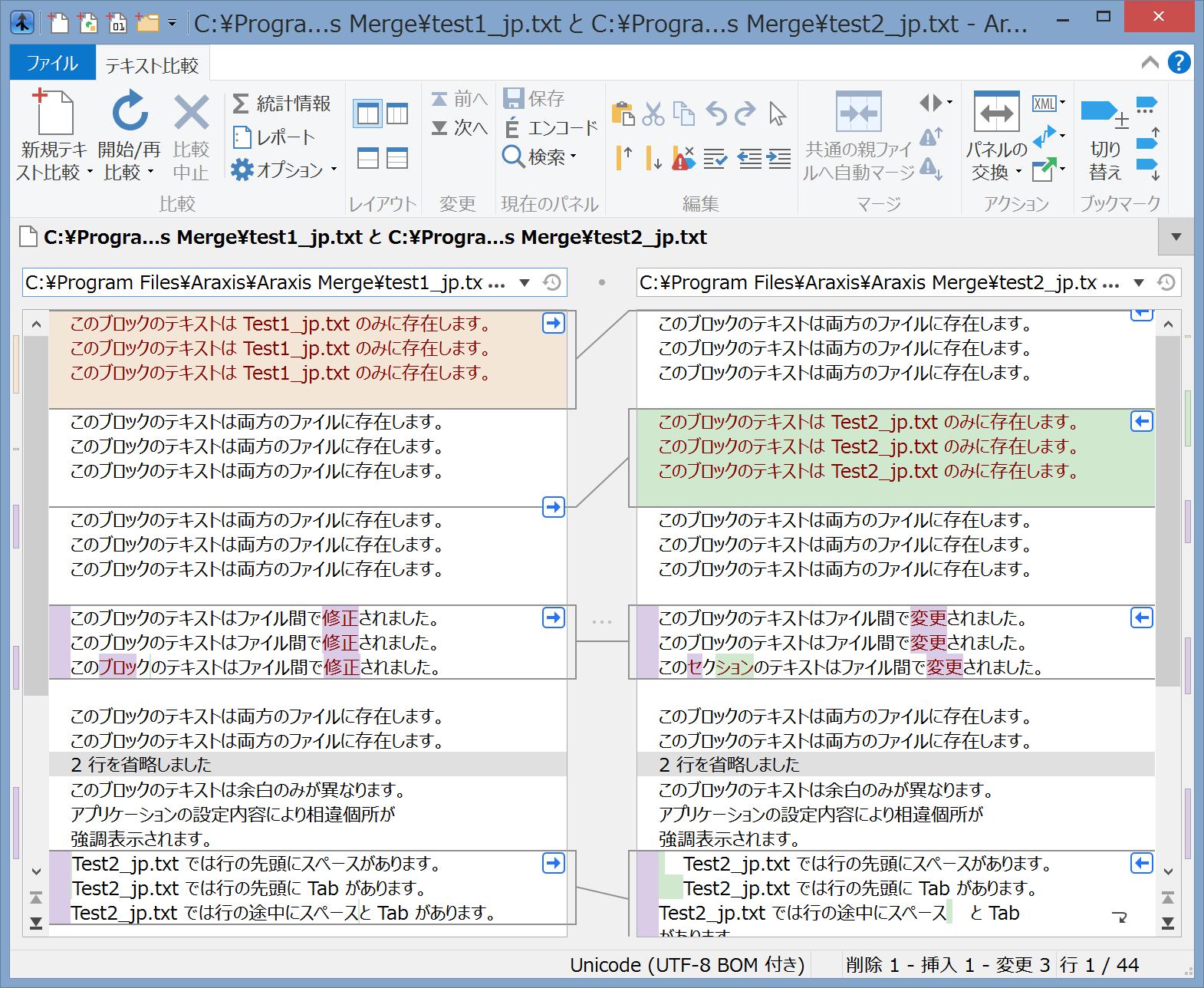Copy the Test1_jp.txt-only block to the right

tap(553, 323)
